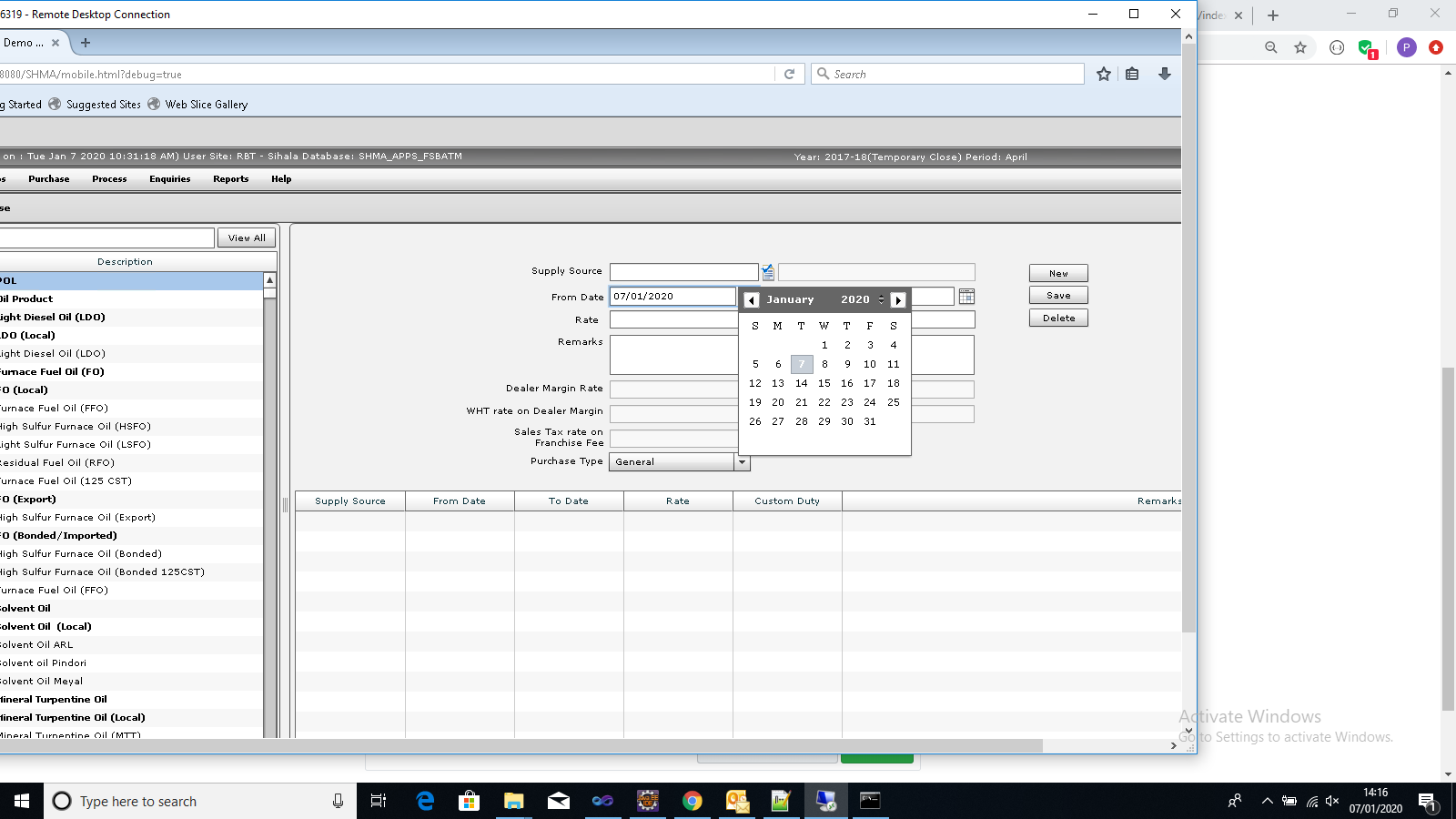Open a new tab in remote browser
The width and height of the screenshot is (1456, 819).
click(86, 42)
